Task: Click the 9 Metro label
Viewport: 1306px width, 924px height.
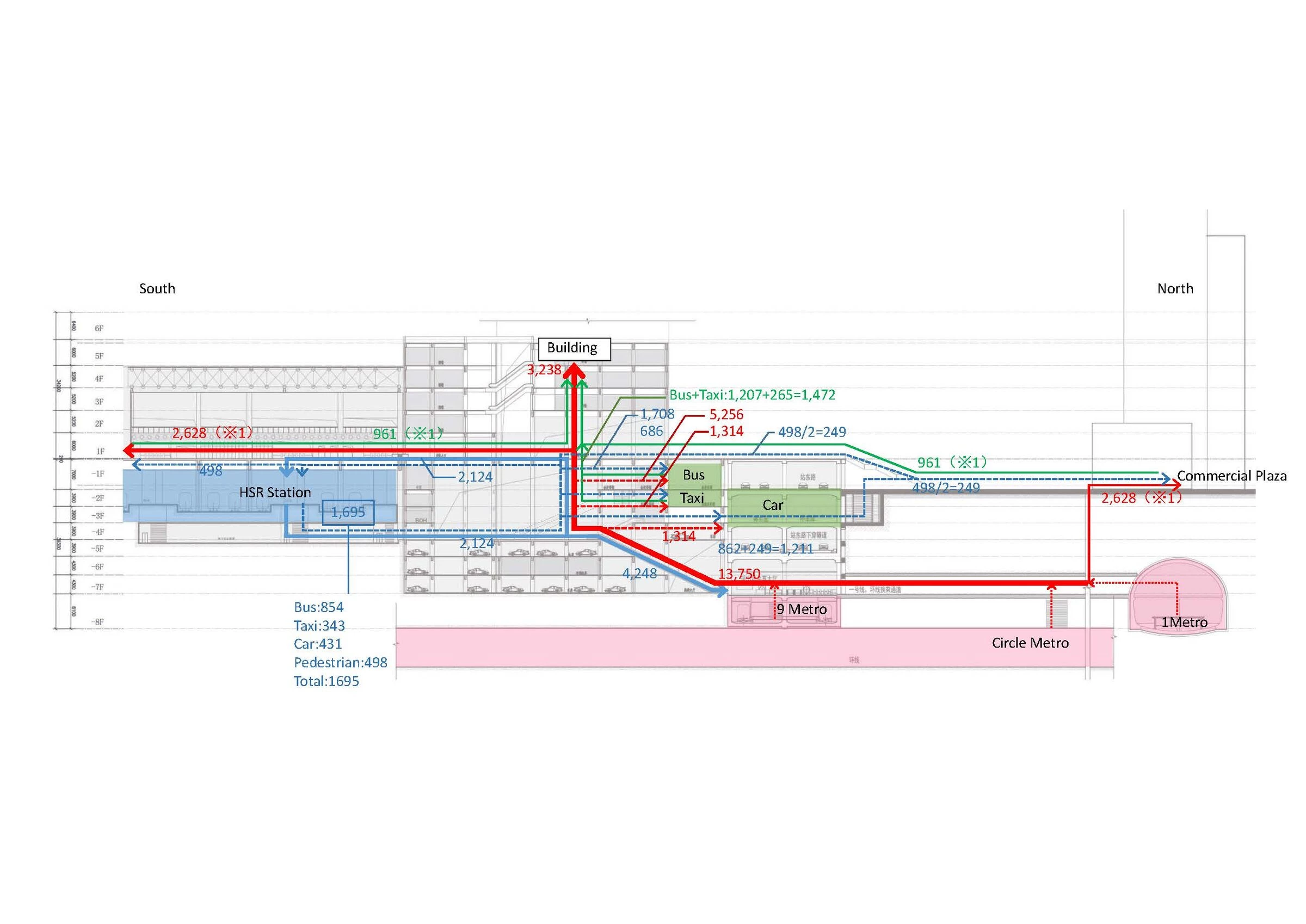Action: [802, 609]
